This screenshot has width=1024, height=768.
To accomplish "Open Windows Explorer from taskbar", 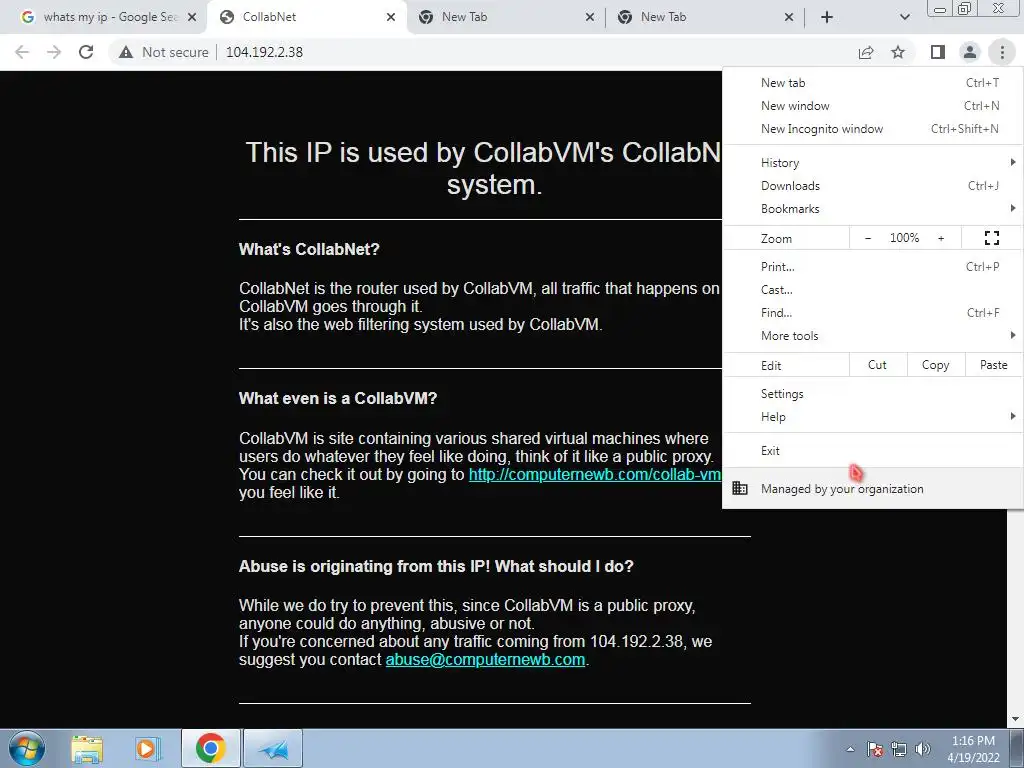I will coord(87,748).
